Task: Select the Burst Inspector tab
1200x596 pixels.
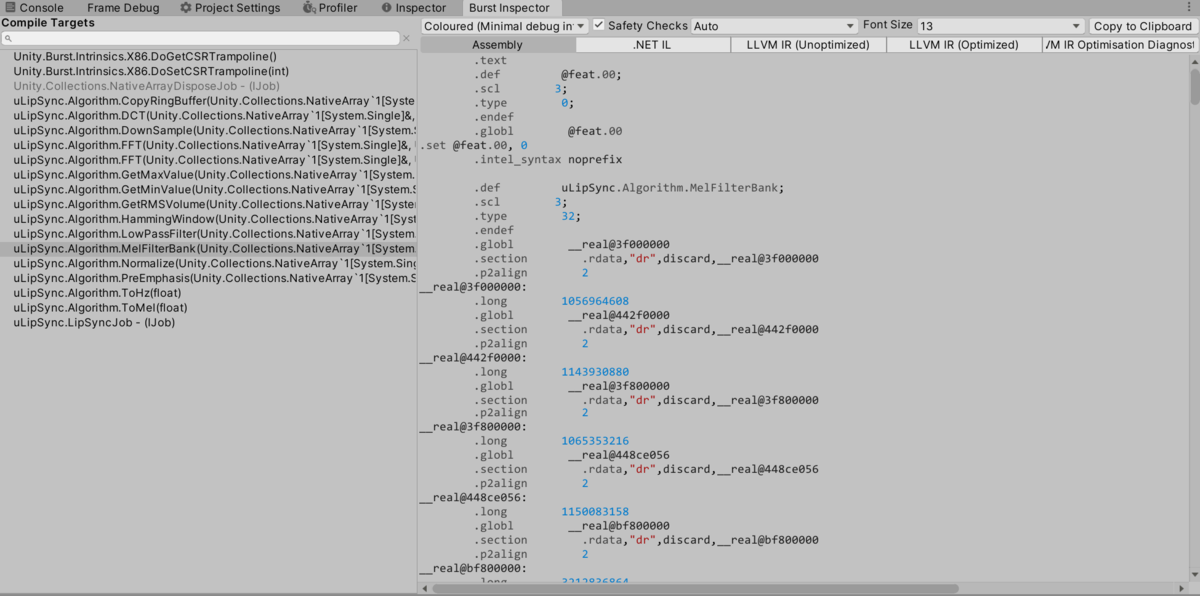Action: [x=509, y=8]
